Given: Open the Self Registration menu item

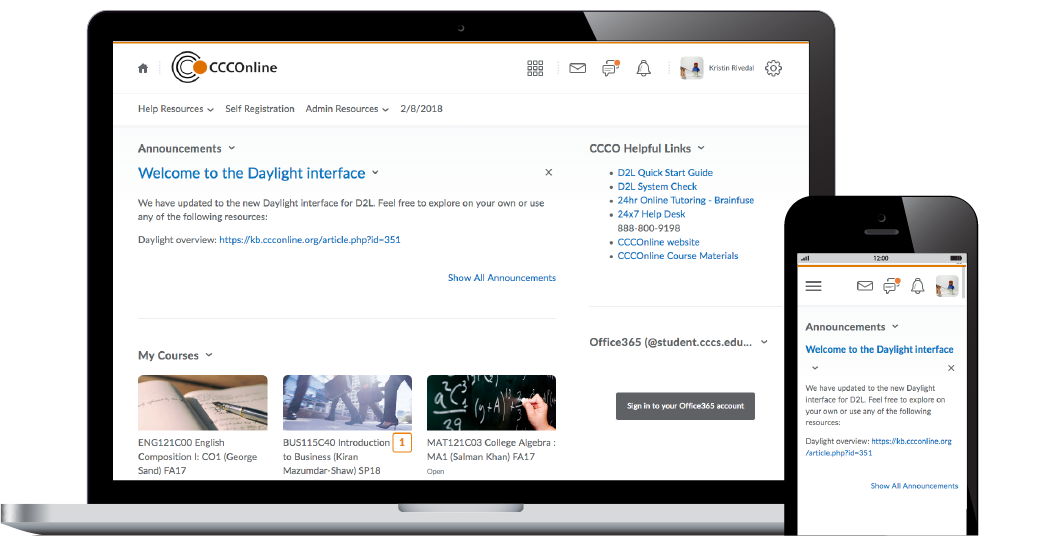Looking at the screenshot, I should click(x=260, y=109).
